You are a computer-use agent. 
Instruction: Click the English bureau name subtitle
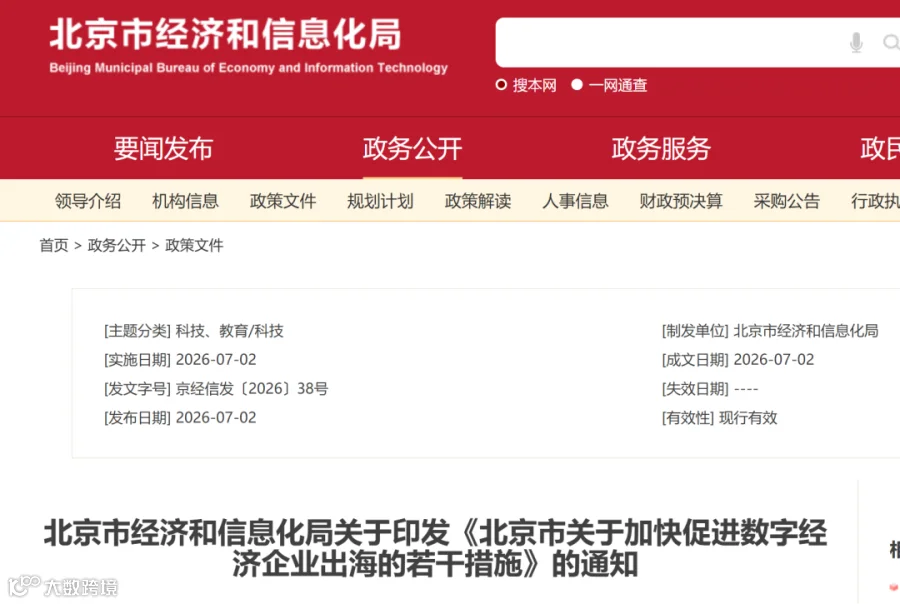tap(249, 68)
